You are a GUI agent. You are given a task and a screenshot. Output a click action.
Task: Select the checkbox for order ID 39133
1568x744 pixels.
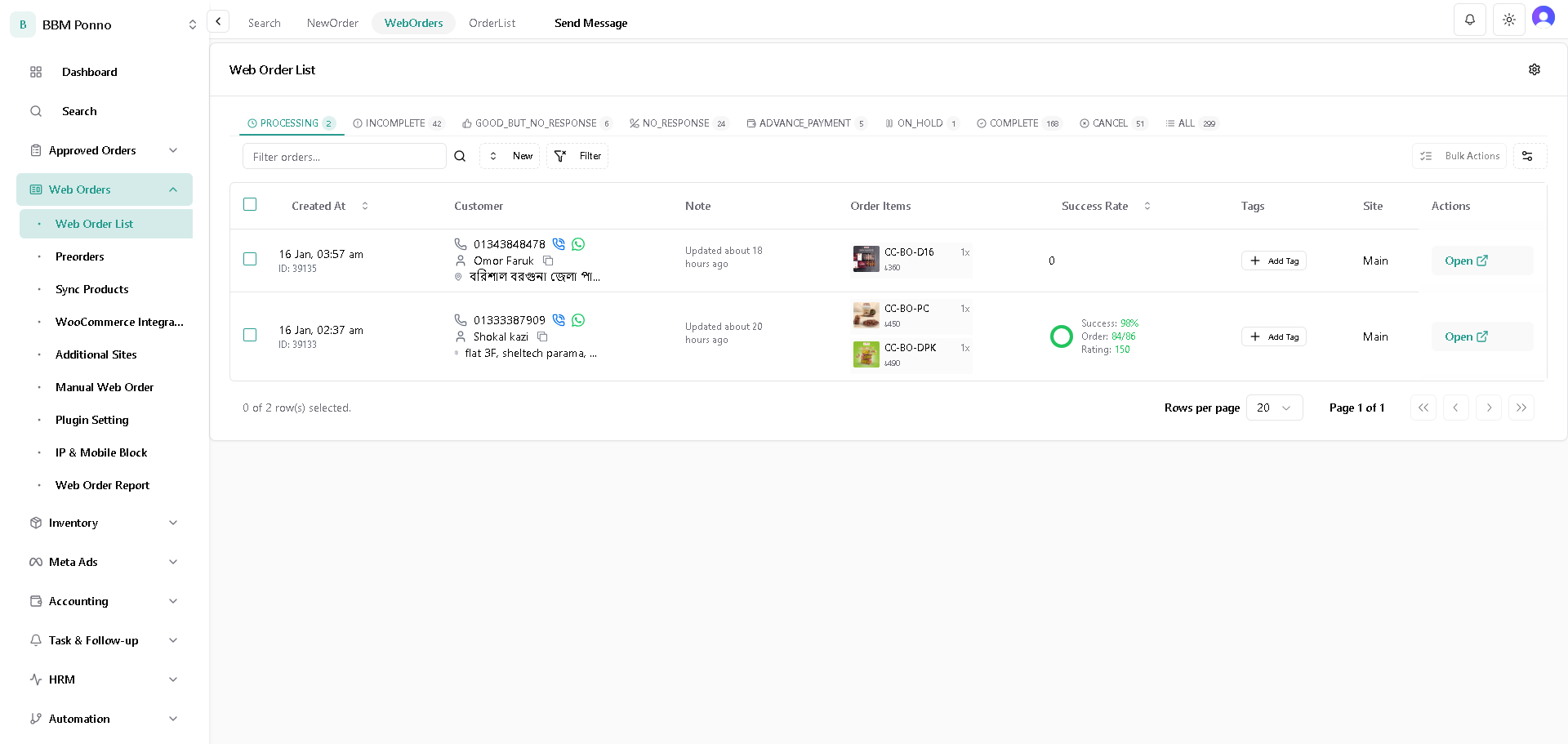coord(250,335)
